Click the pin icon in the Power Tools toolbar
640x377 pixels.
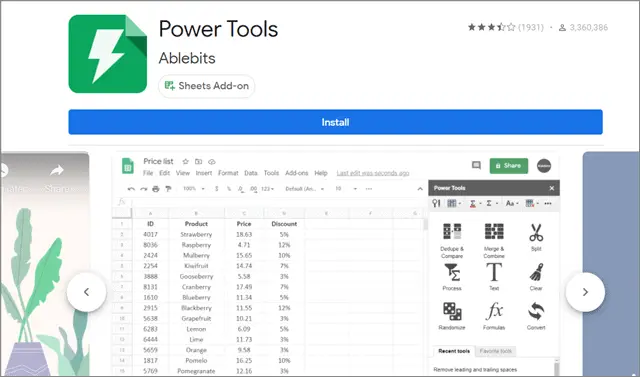[436, 203]
